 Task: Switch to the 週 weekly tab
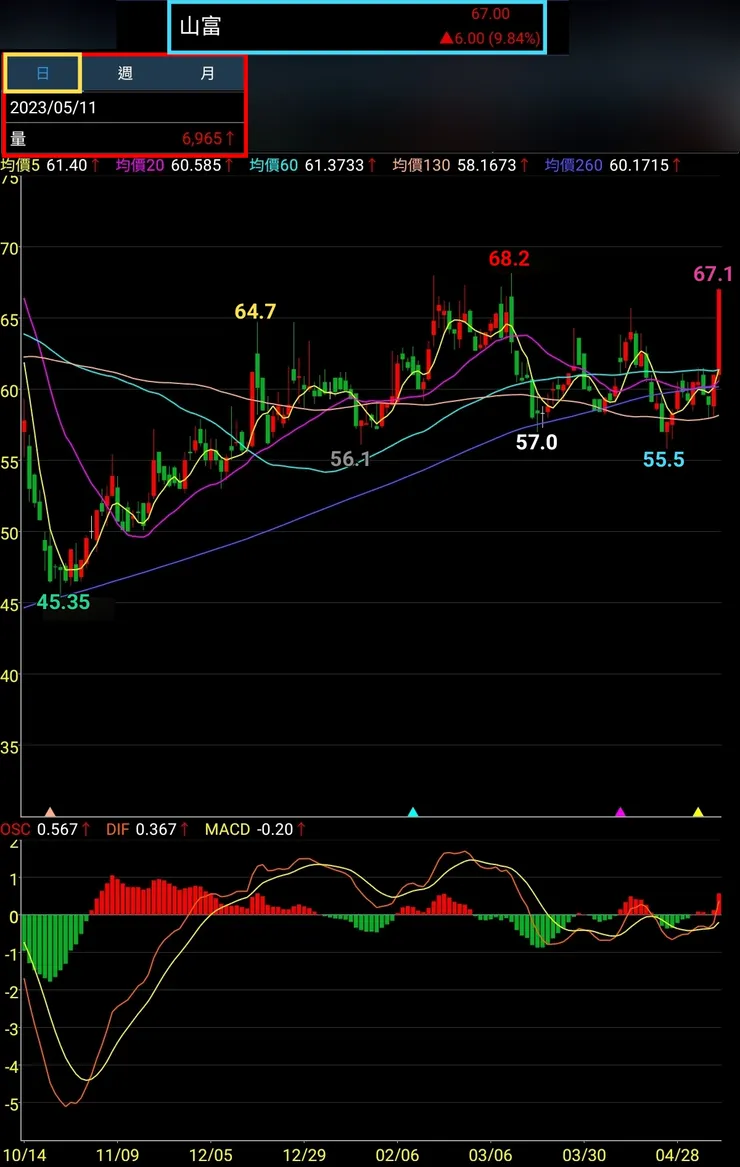point(125,73)
